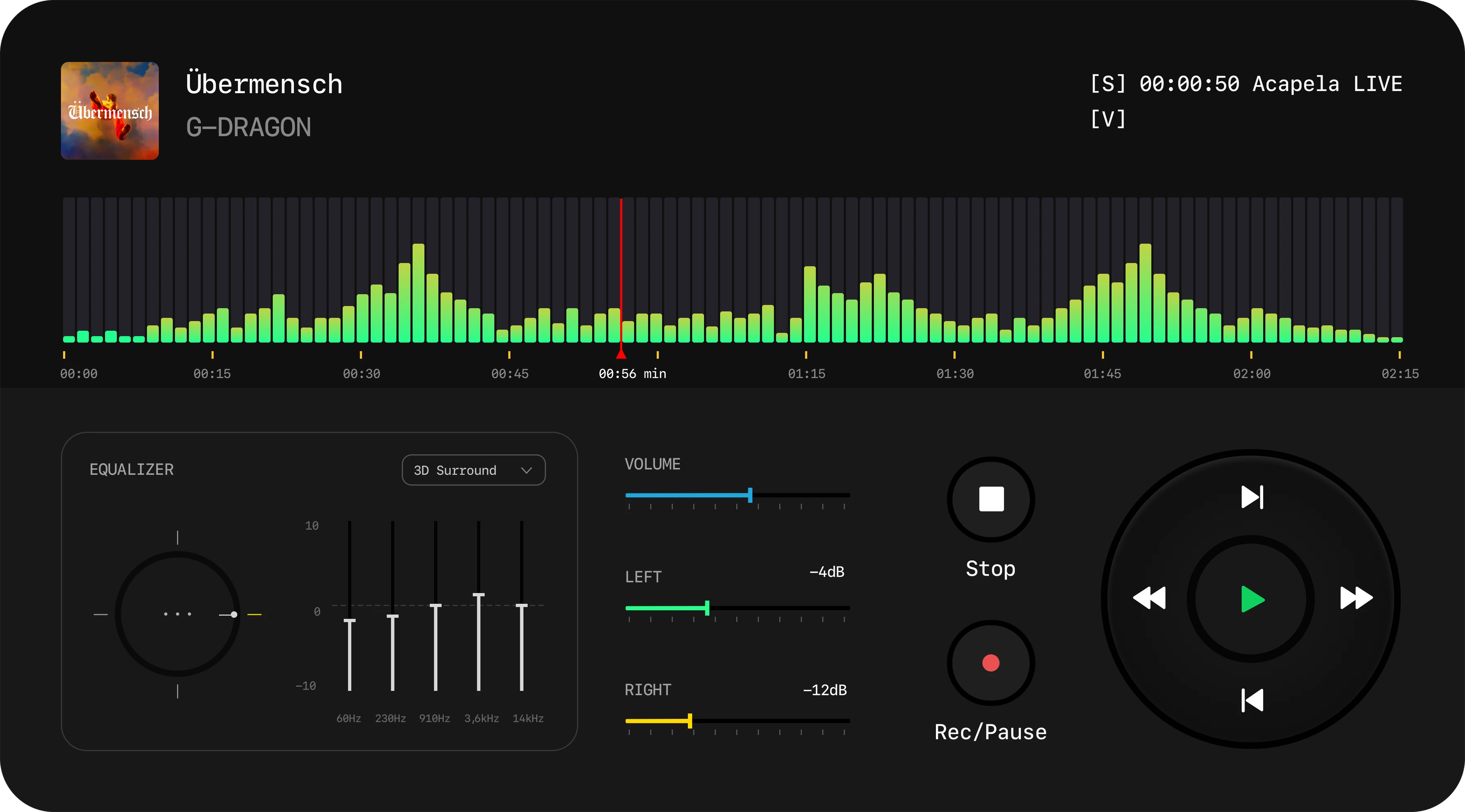Go to previous track icon

1252,700
